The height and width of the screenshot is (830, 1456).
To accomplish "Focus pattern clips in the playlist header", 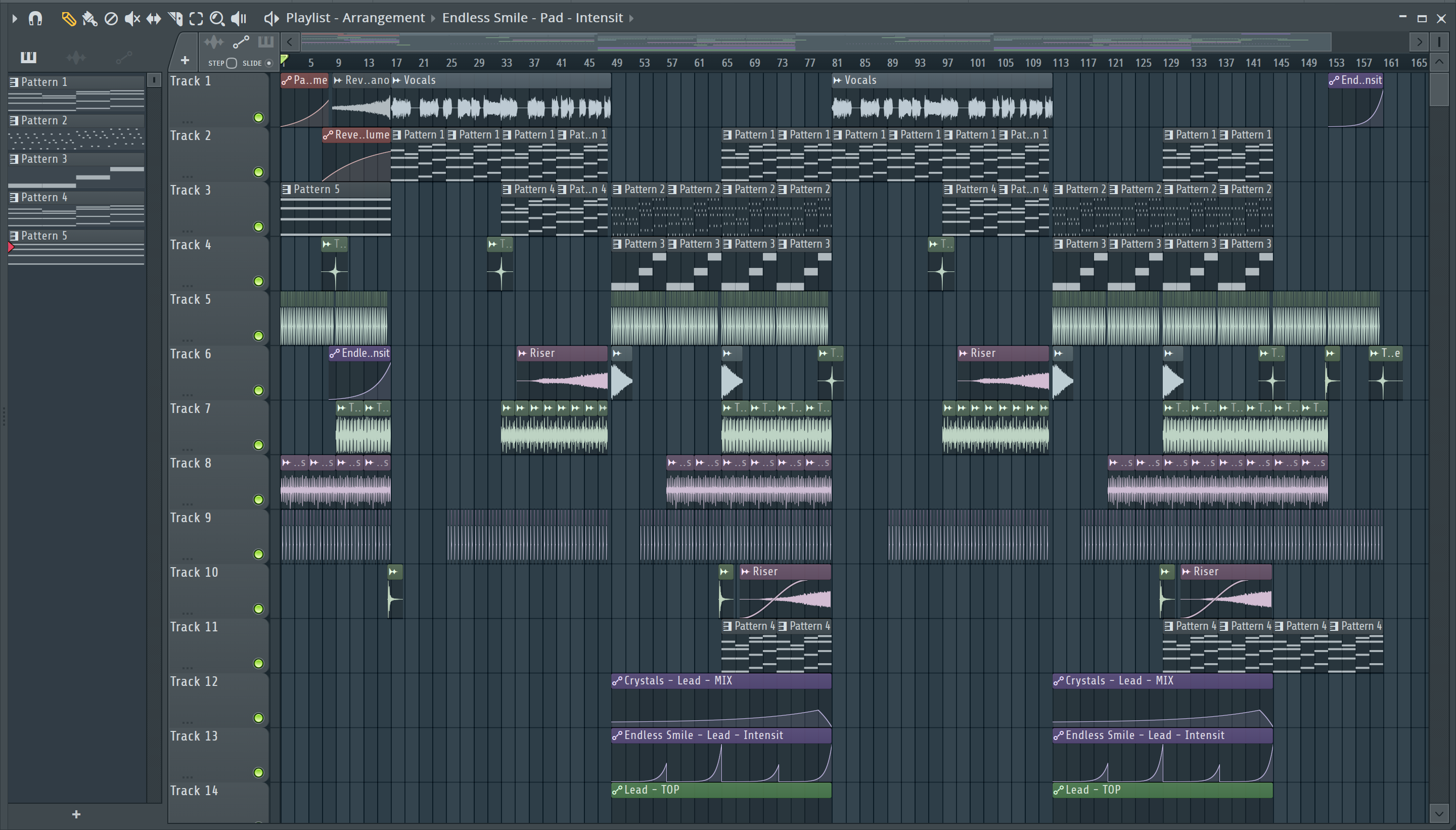I will click(x=265, y=41).
